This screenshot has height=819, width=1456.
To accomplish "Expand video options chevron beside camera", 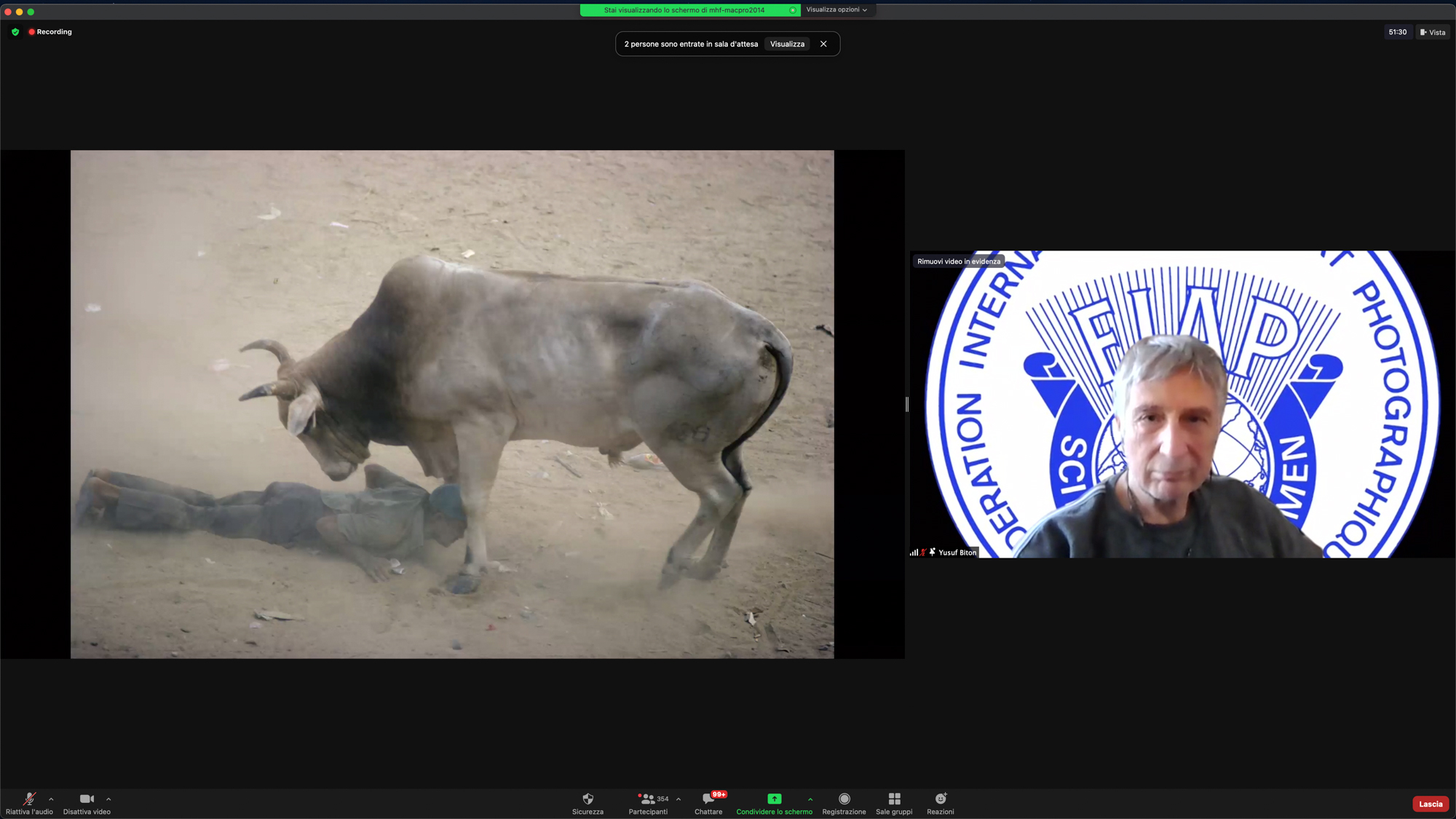I will (108, 799).
